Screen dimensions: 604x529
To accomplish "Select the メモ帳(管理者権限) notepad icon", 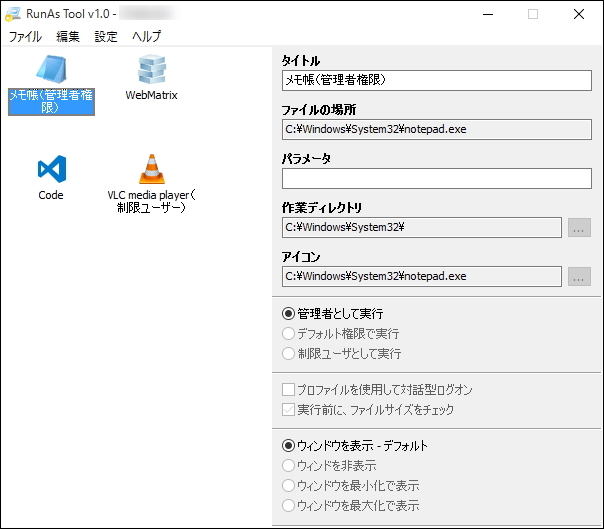I will 52,69.
